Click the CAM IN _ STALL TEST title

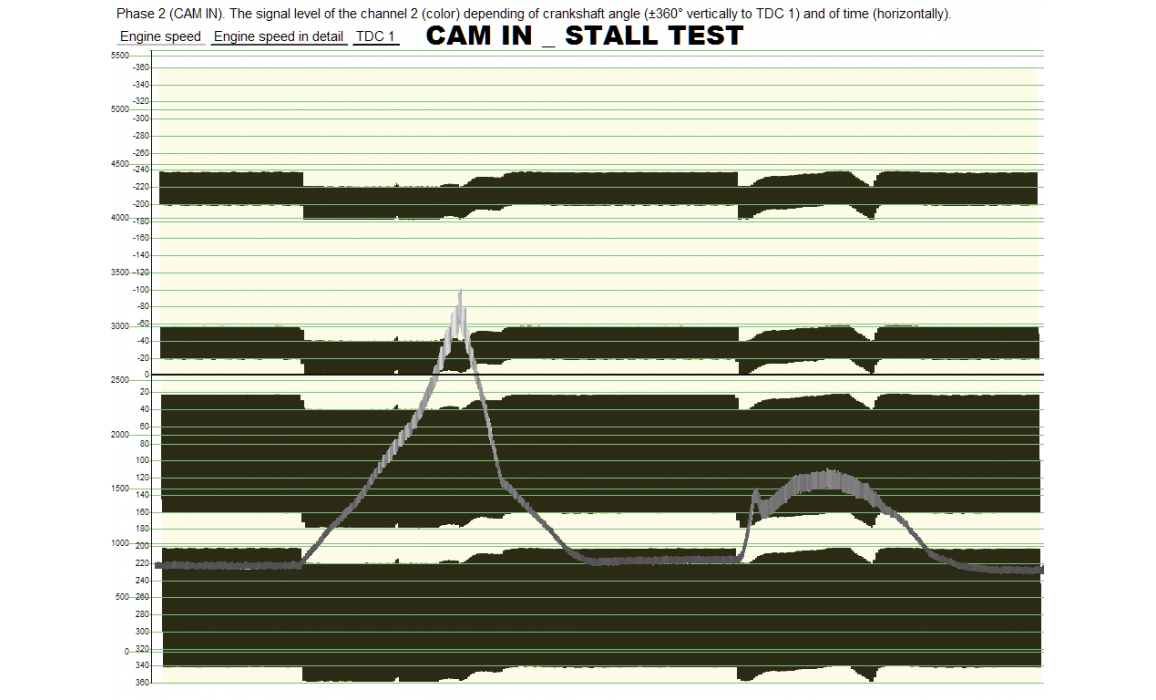[x=584, y=36]
